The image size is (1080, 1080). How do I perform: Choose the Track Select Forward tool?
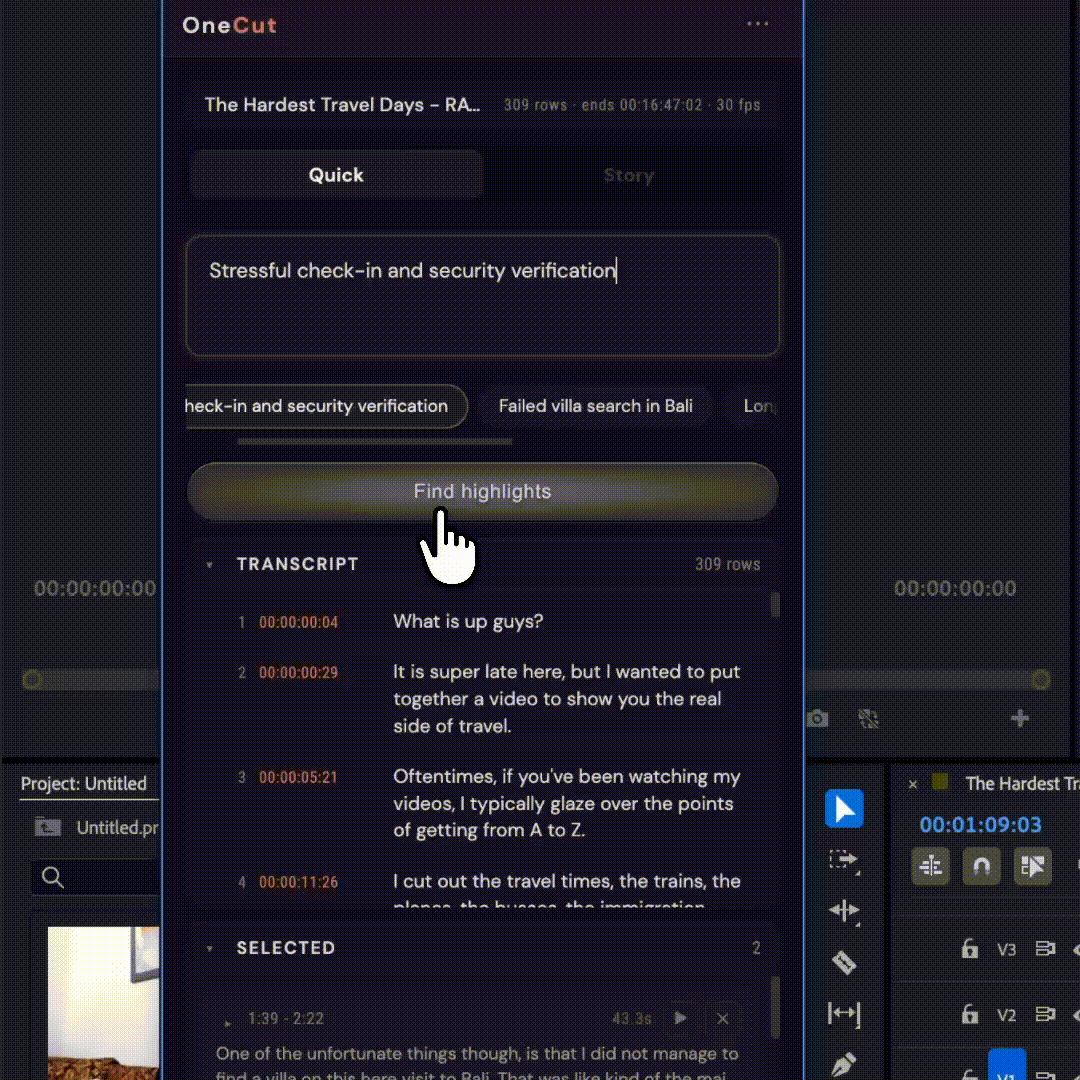click(x=844, y=860)
